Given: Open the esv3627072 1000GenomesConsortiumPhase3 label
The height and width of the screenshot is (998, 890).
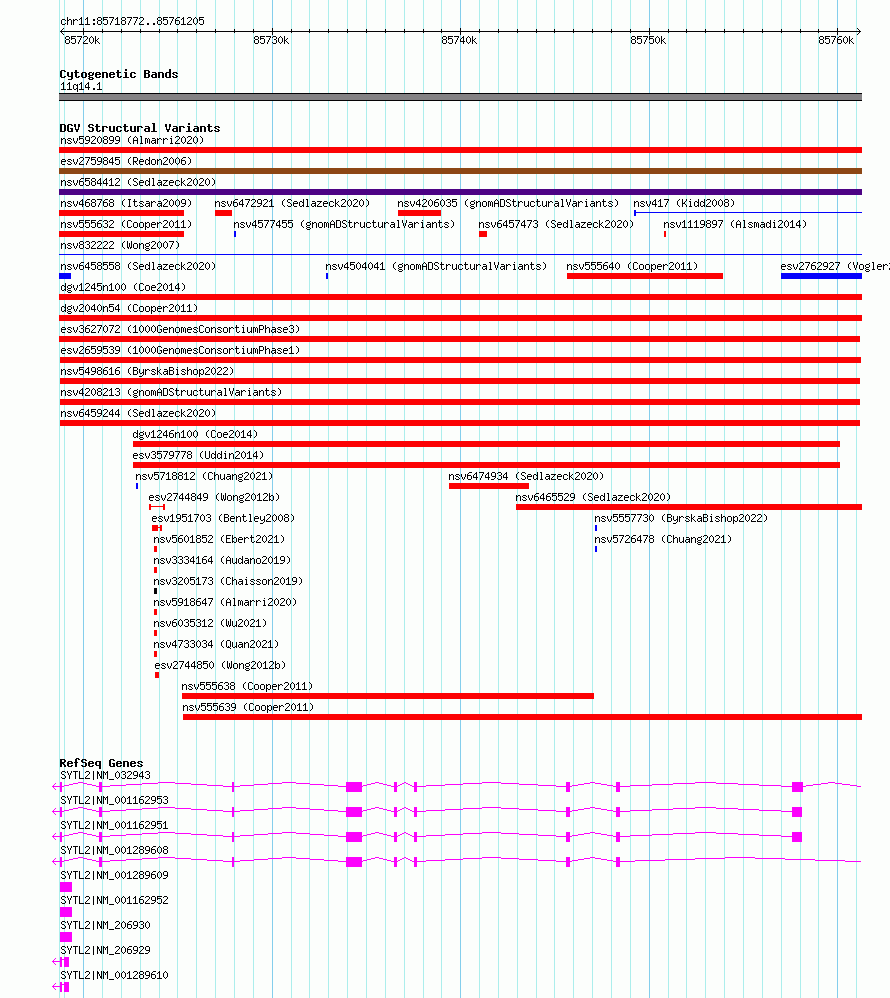Looking at the screenshot, I should (180, 329).
